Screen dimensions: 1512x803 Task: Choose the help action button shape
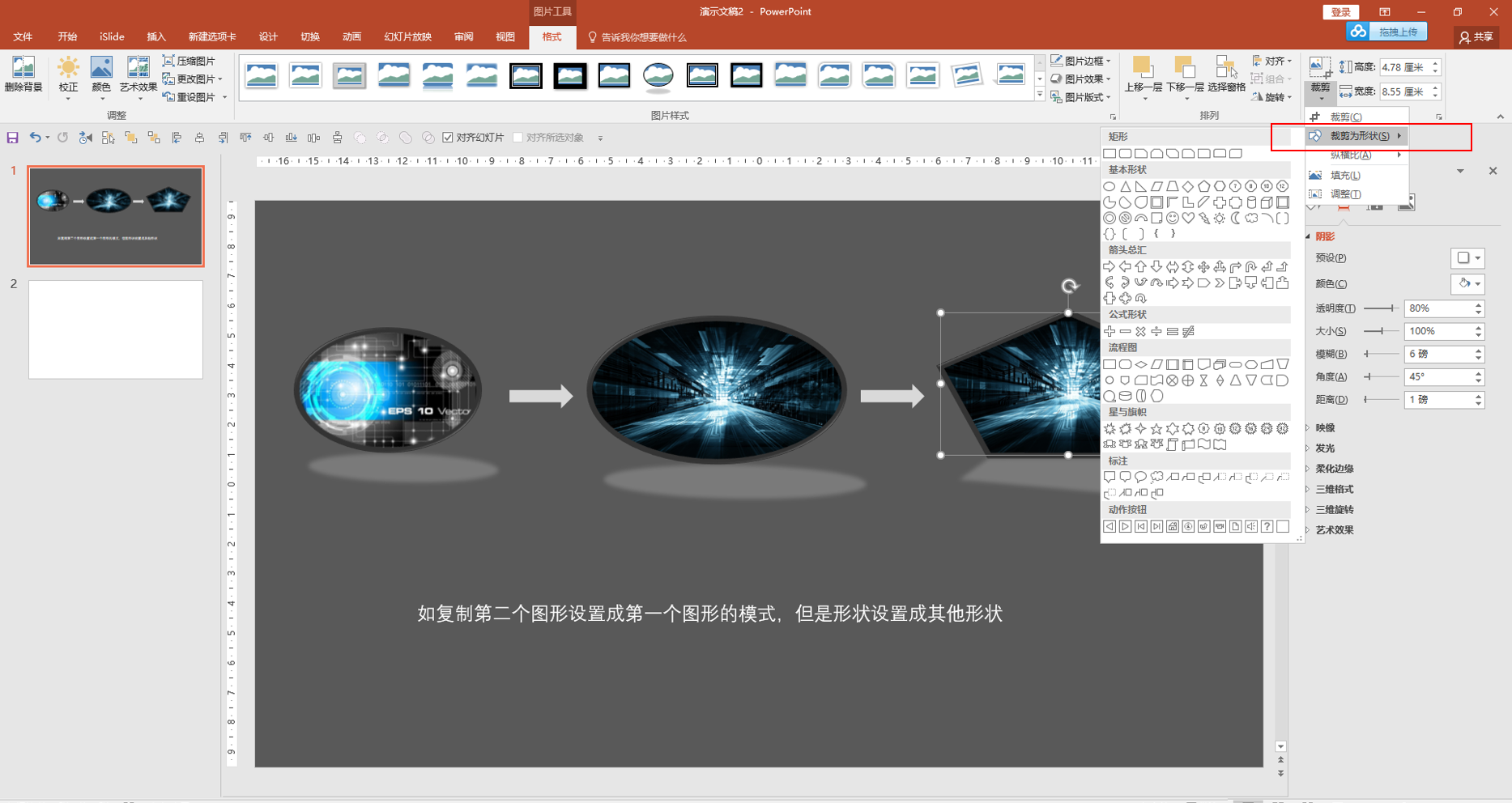pyautogui.click(x=1267, y=527)
